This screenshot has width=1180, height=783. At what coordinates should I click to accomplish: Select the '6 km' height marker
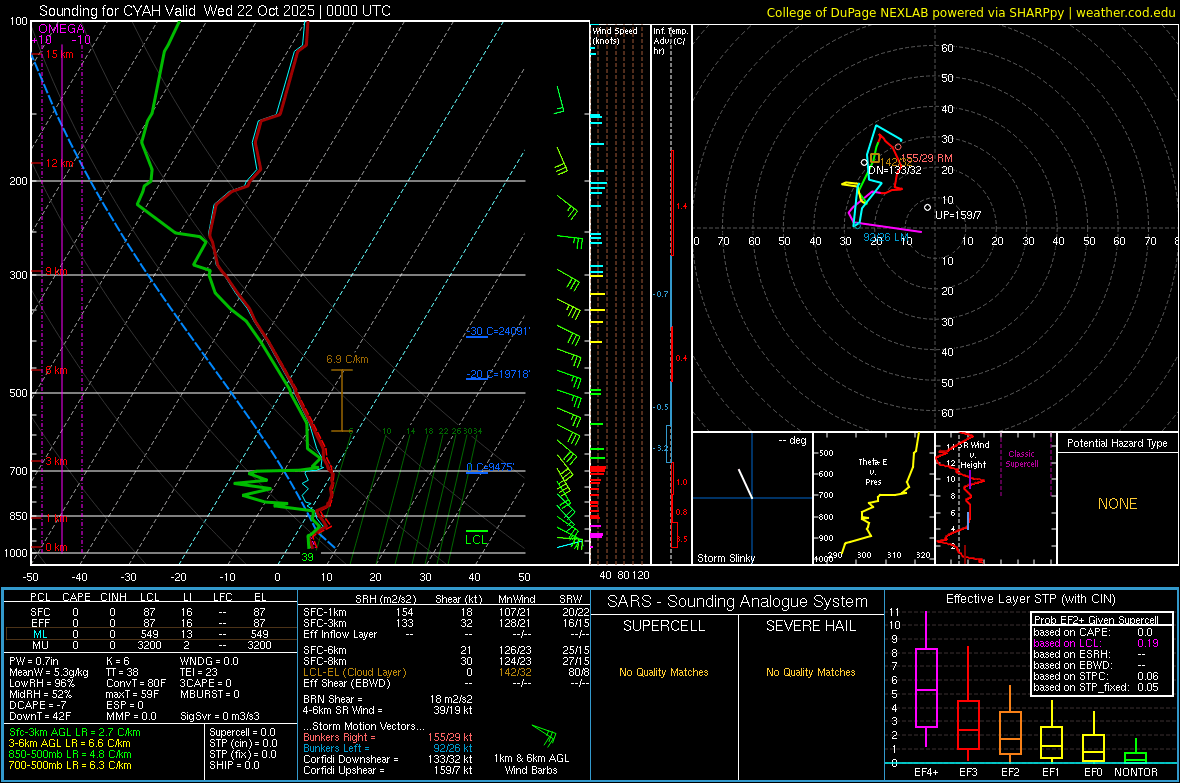pos(56,370)
